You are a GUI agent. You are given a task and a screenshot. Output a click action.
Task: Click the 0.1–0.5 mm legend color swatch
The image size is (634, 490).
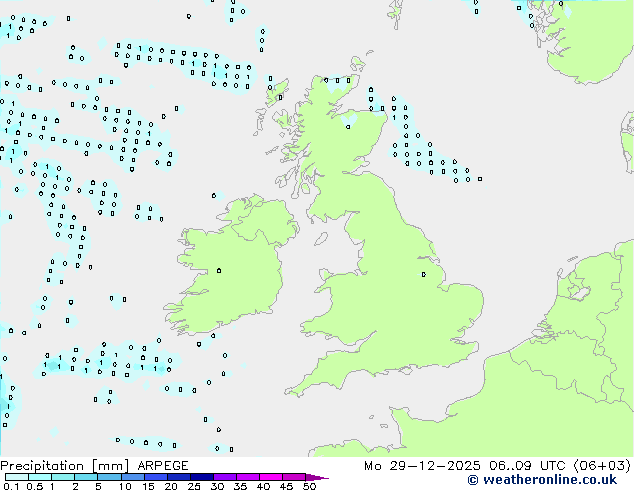17,477
